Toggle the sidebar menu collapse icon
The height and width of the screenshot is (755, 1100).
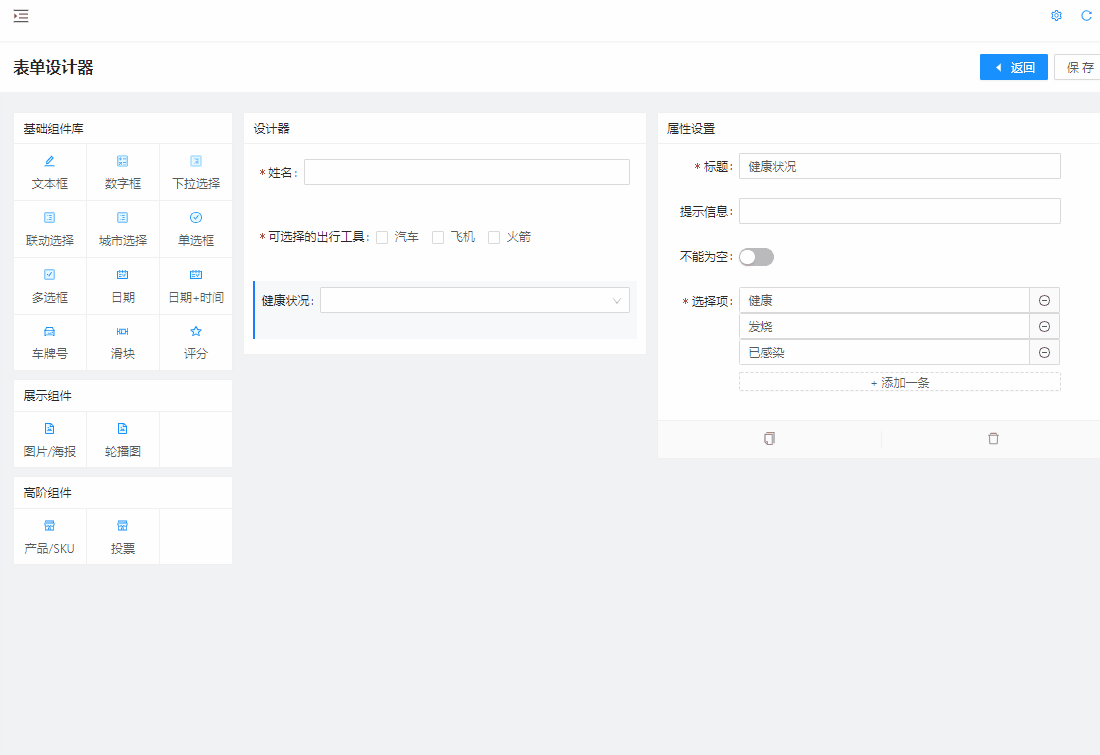click(x=21, y=16)
